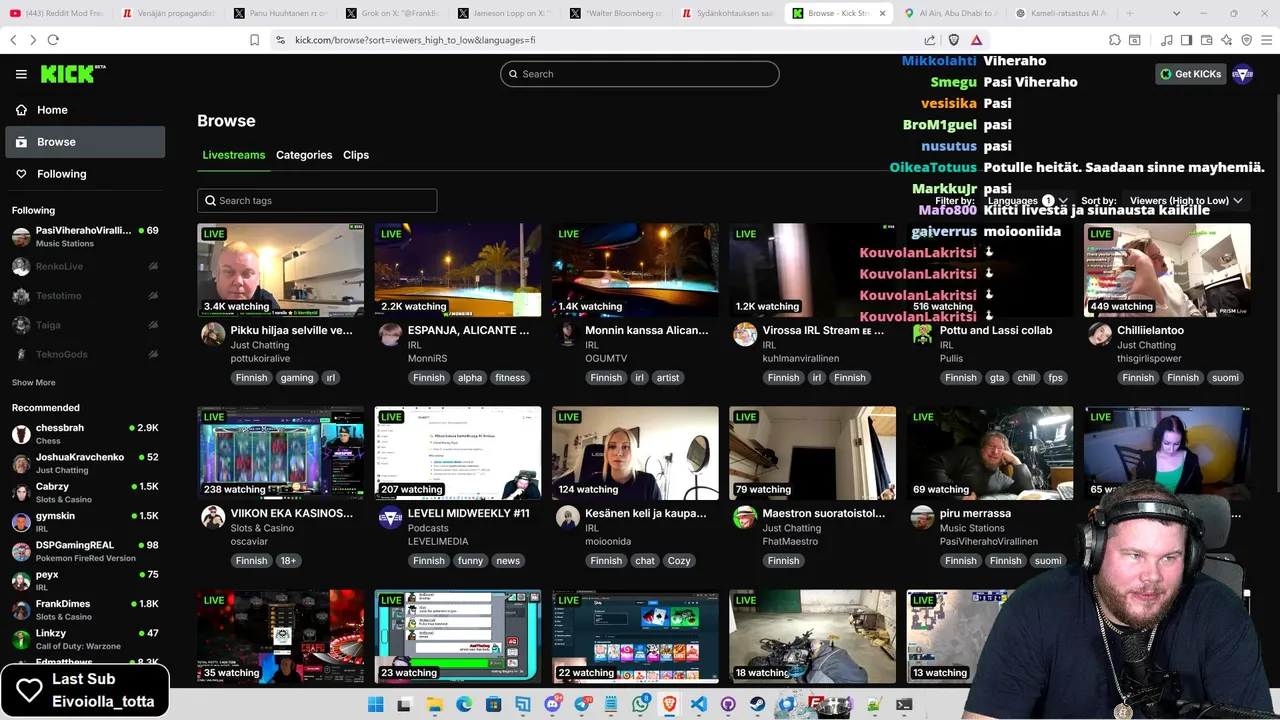Expand the Languages filter dropdown
This screenshot has height=720, width=1280.
click(x=1027, y=201)
